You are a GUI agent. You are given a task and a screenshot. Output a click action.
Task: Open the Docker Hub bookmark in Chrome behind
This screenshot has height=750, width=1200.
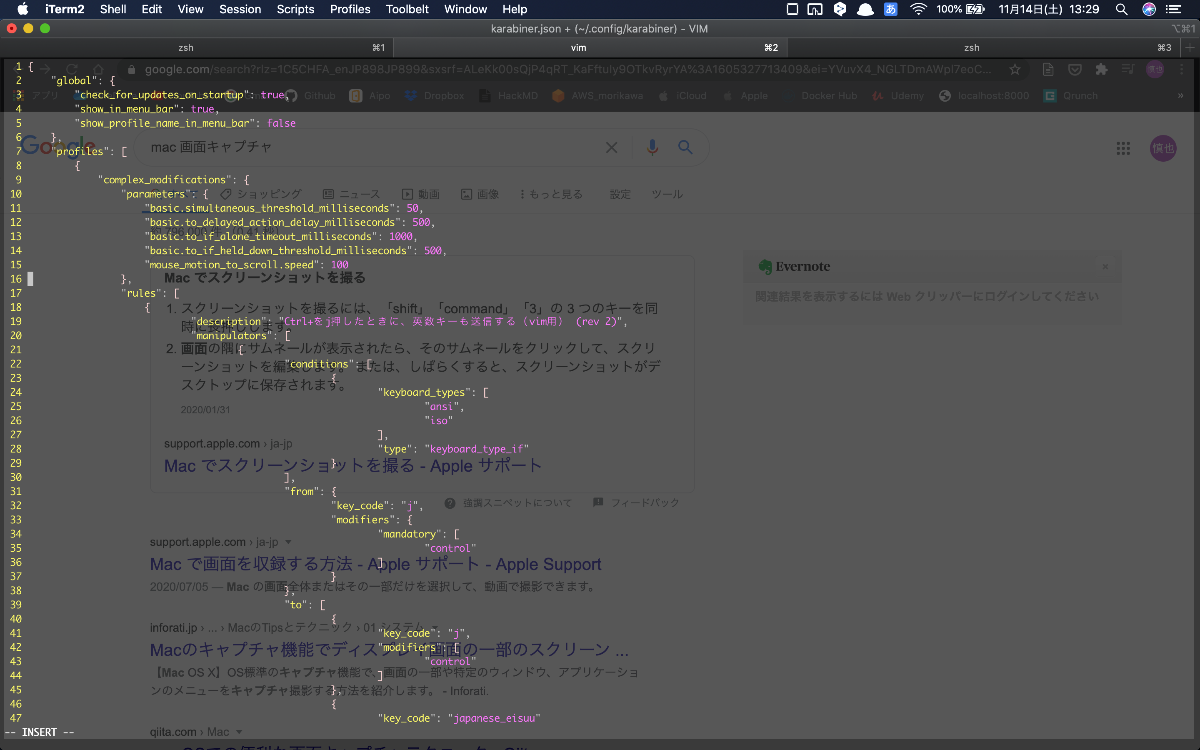point(820,96)
